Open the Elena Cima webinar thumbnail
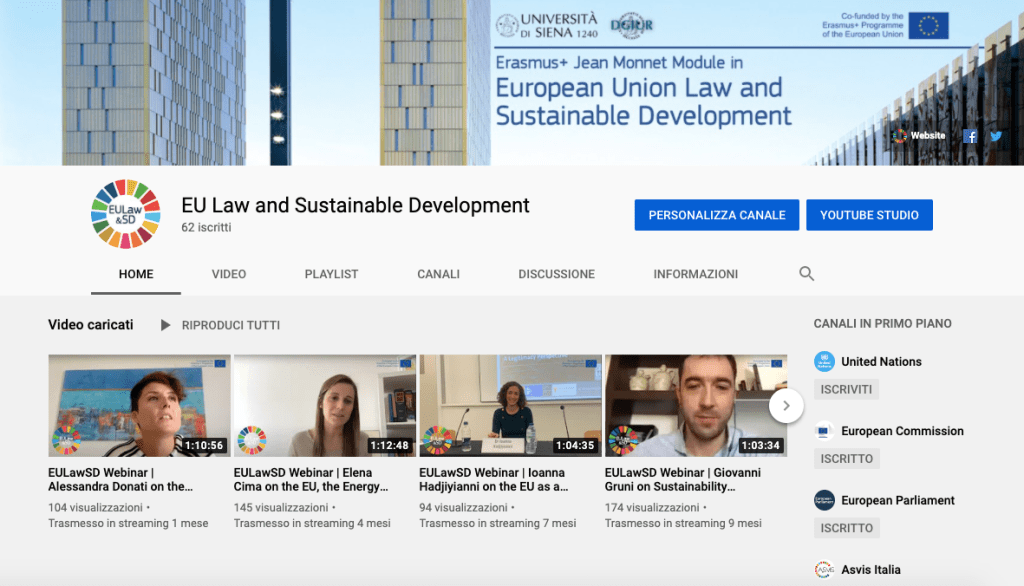1024x586 pixels. tap(324, 405)
